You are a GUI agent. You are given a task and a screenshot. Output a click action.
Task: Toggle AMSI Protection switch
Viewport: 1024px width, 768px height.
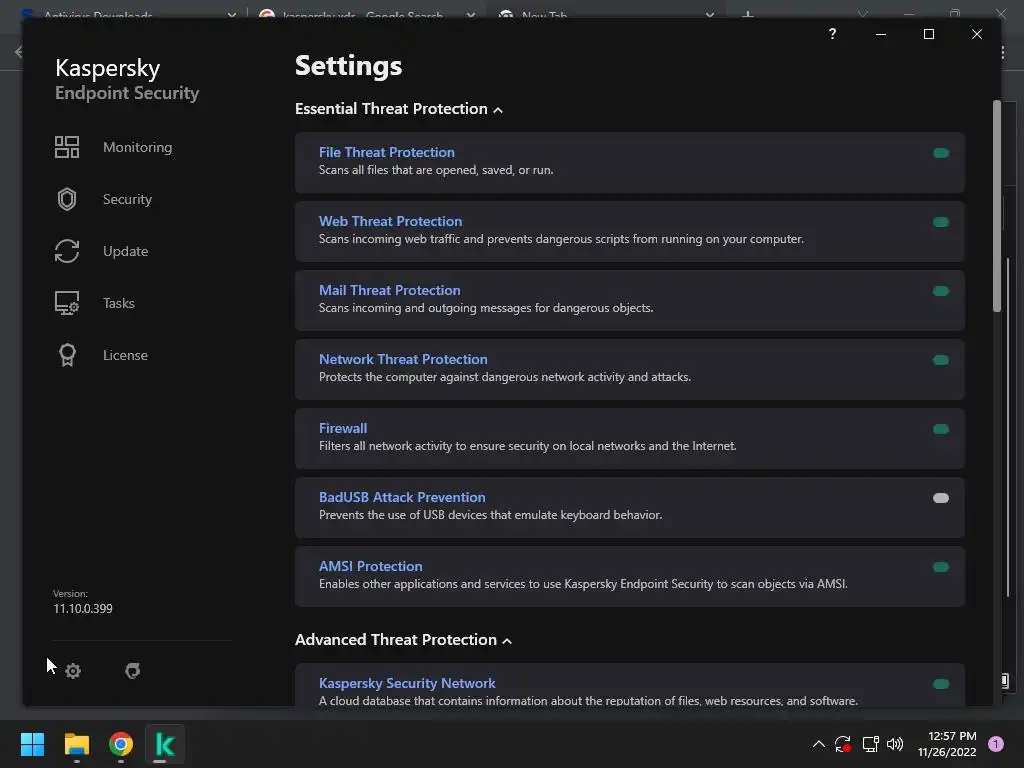pyautogui.click(x=941, y=567)
